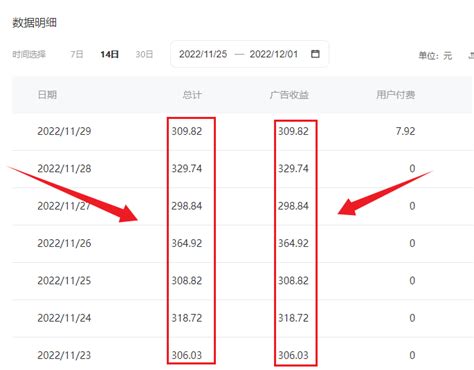
Task: Select date cell 2022/11/25 in table
Action: click(x=64, y=281)
